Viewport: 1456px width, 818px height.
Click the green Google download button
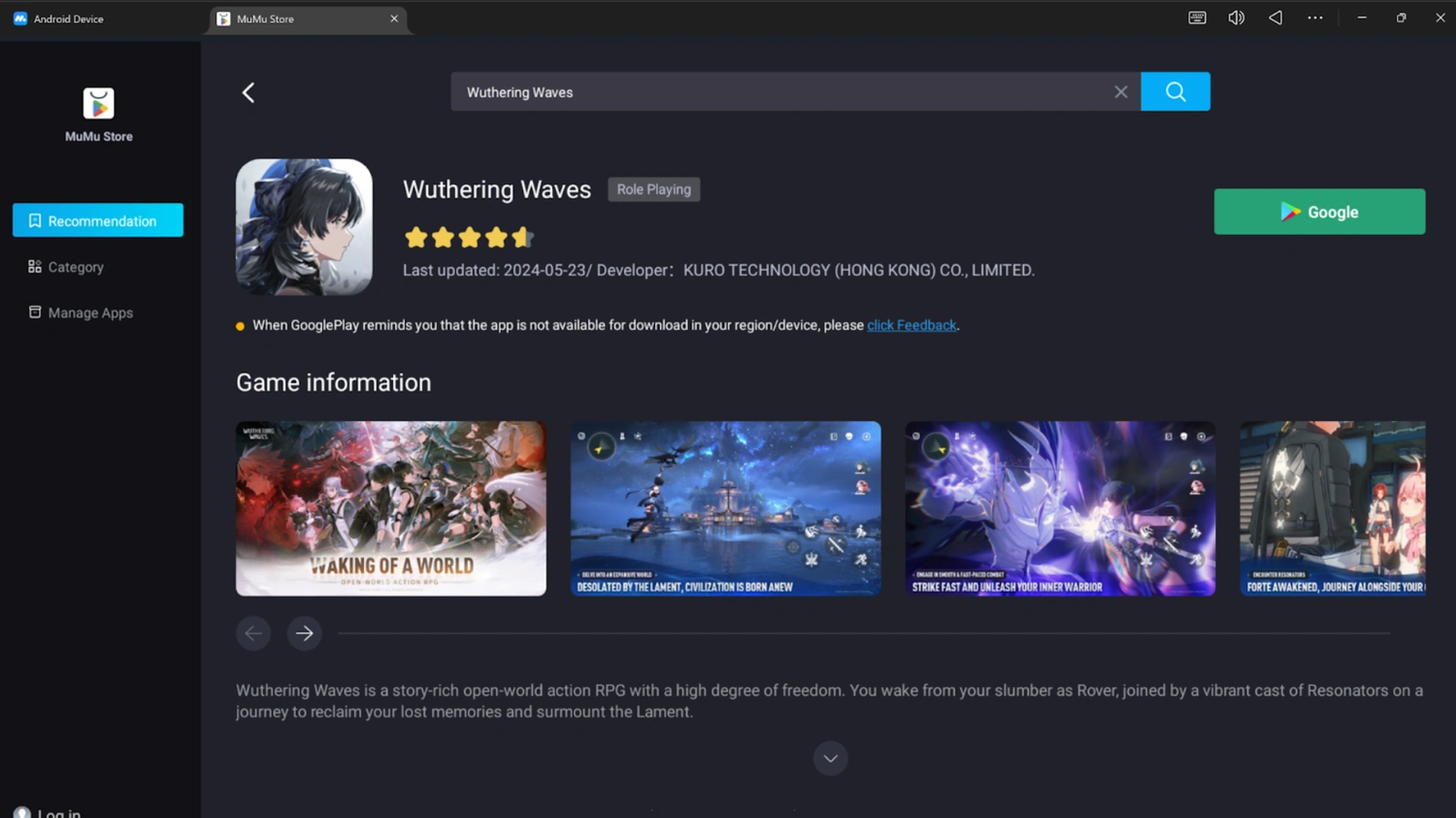(1319, 212)
